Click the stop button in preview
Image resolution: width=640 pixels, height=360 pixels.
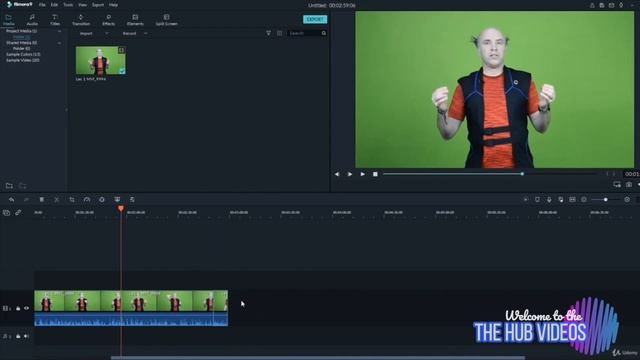[375, 174]
